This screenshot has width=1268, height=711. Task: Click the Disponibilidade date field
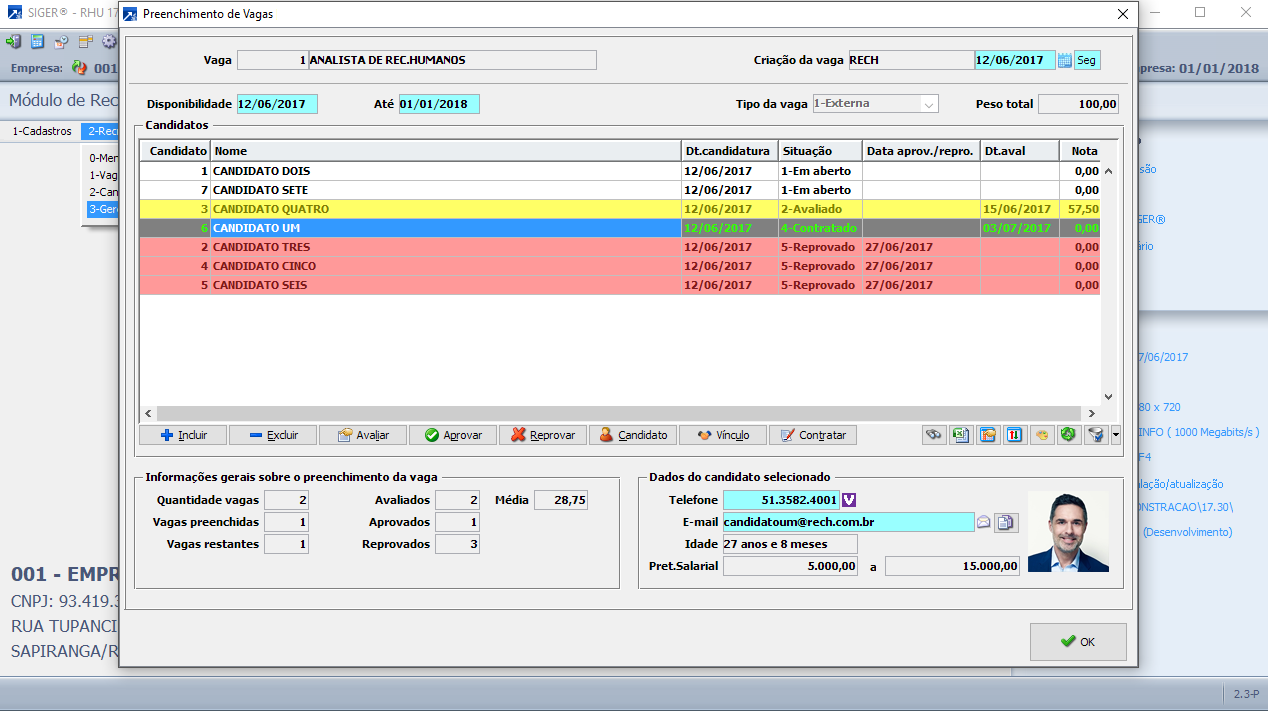point(277,104)
